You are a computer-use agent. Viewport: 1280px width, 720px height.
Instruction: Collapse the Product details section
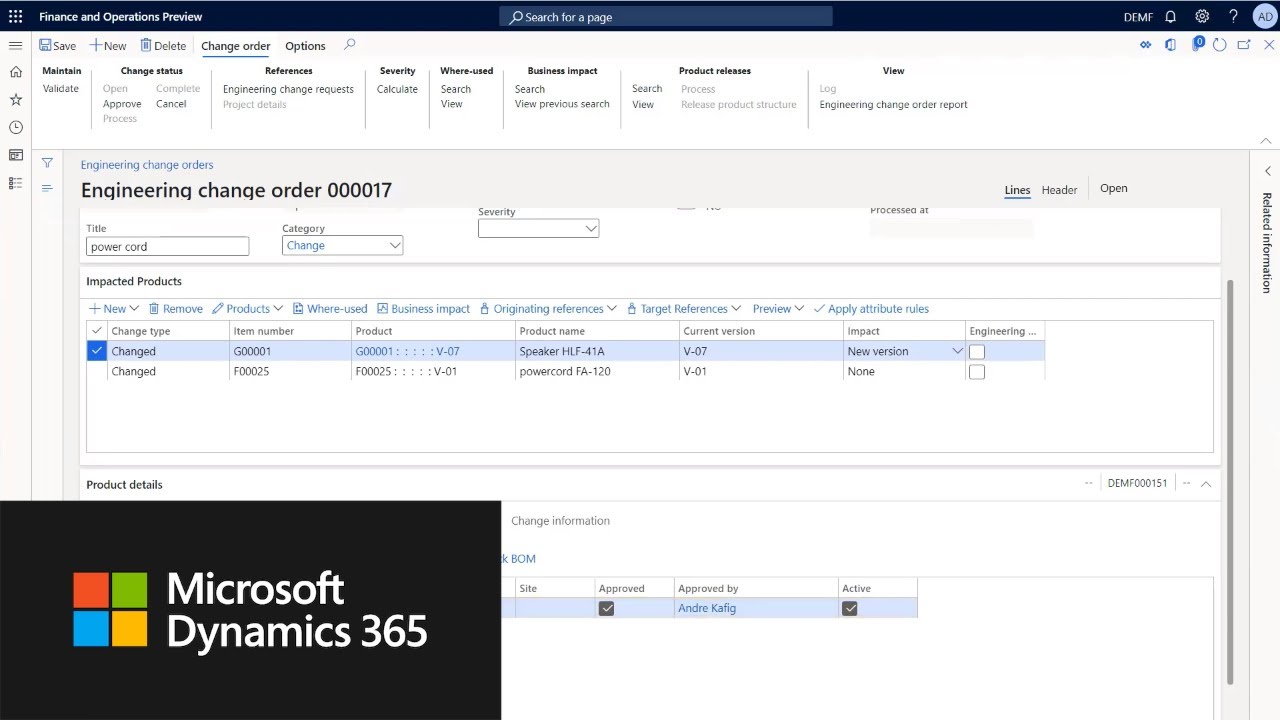coord(1206,484)
